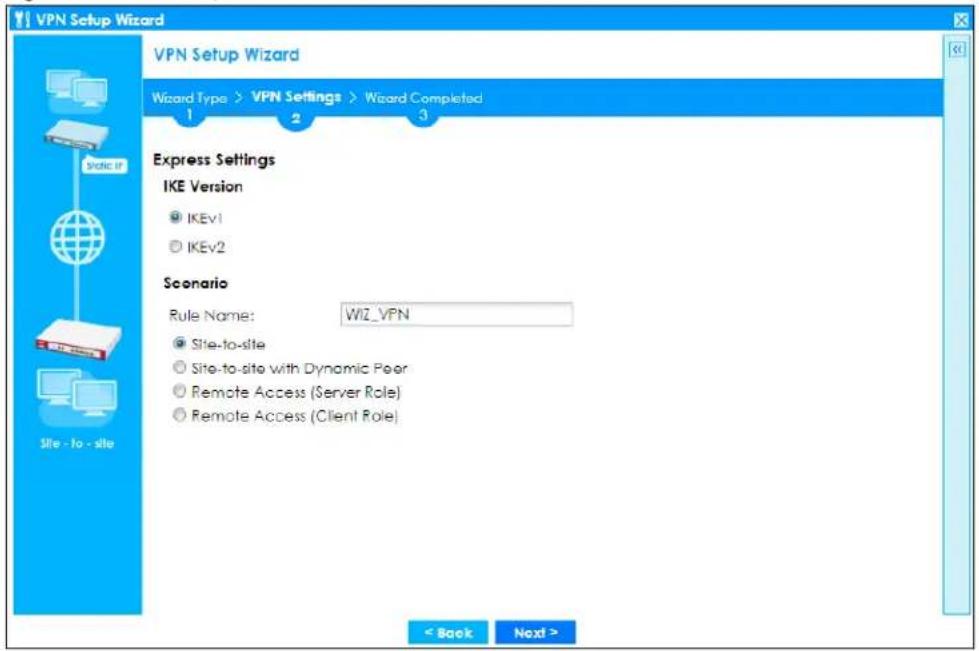Click the step 1 number marker
The width and height of the screenshot is (979, 651).
click(x=189, y=115)
